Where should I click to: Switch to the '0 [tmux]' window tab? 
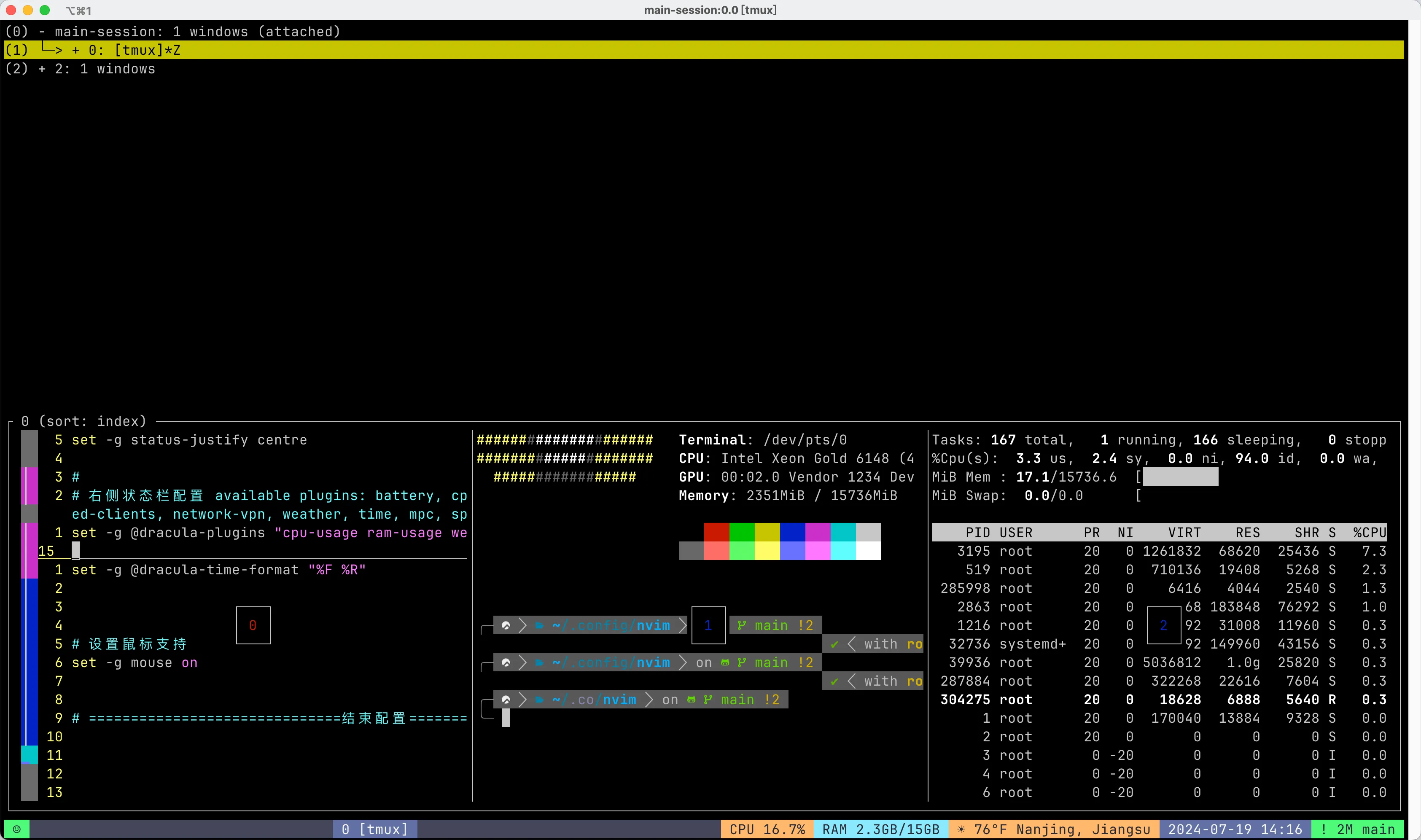pos(375,829)
